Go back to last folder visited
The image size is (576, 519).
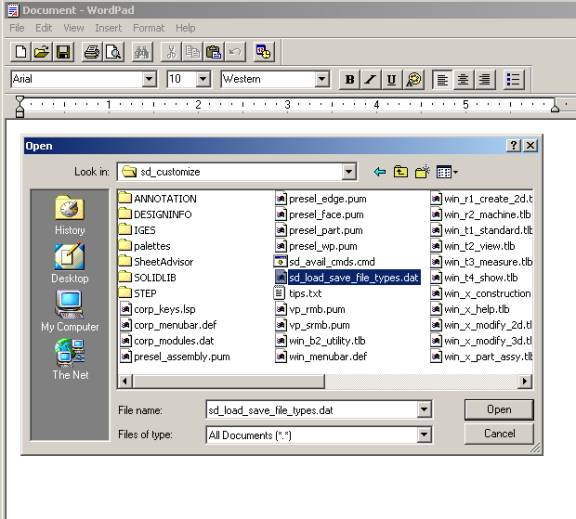coord(379,172)
